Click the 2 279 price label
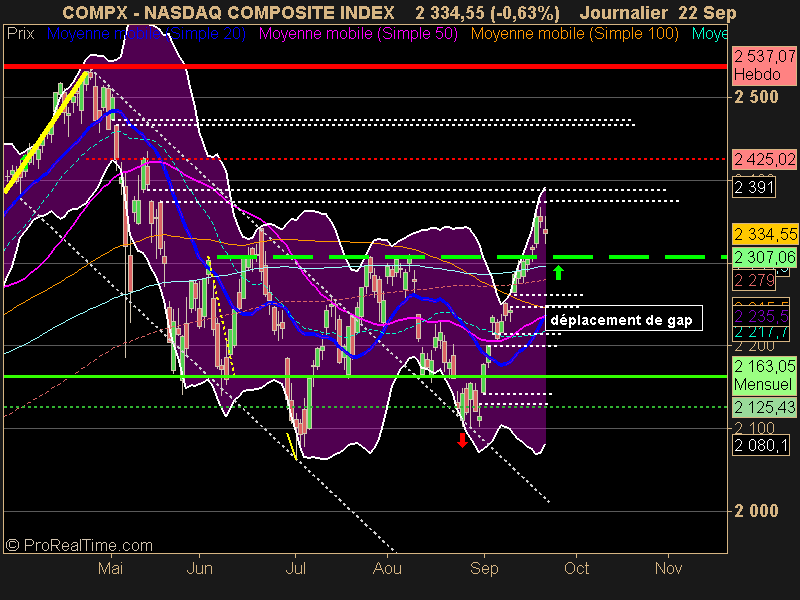 (754, 280)
